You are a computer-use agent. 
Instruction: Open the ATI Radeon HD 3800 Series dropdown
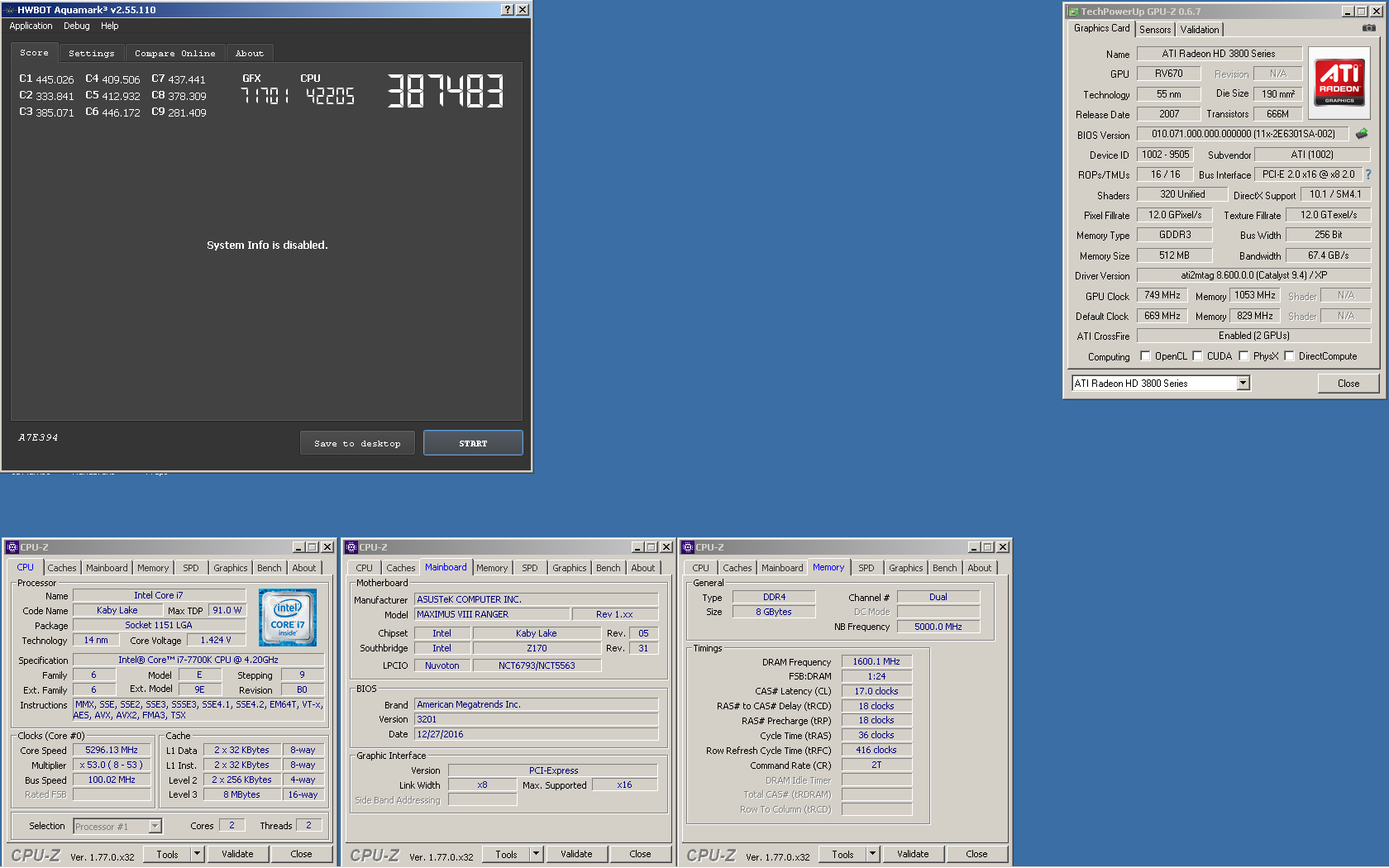1243,383
